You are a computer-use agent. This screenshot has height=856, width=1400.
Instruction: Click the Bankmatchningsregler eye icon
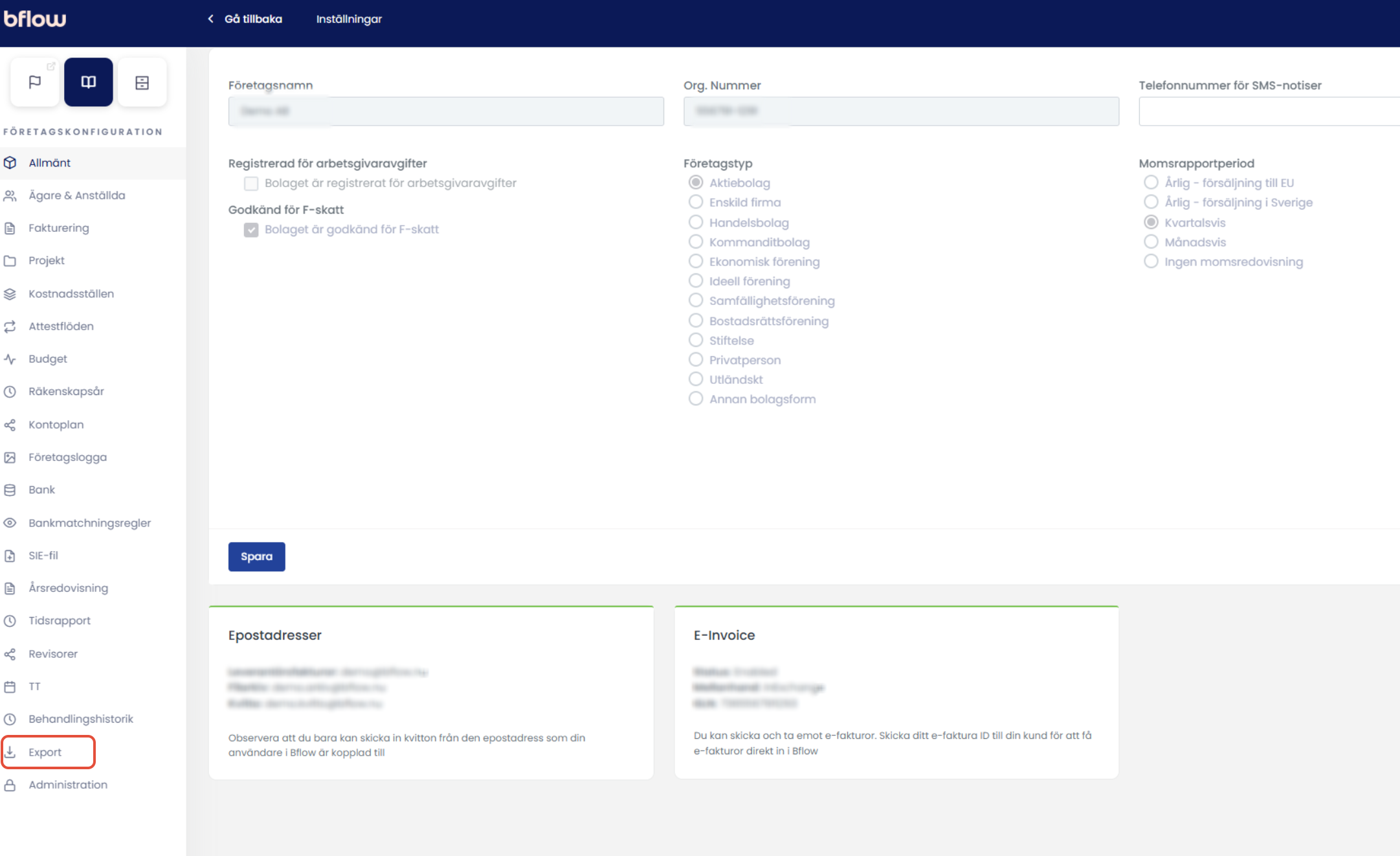coord(10,523)
